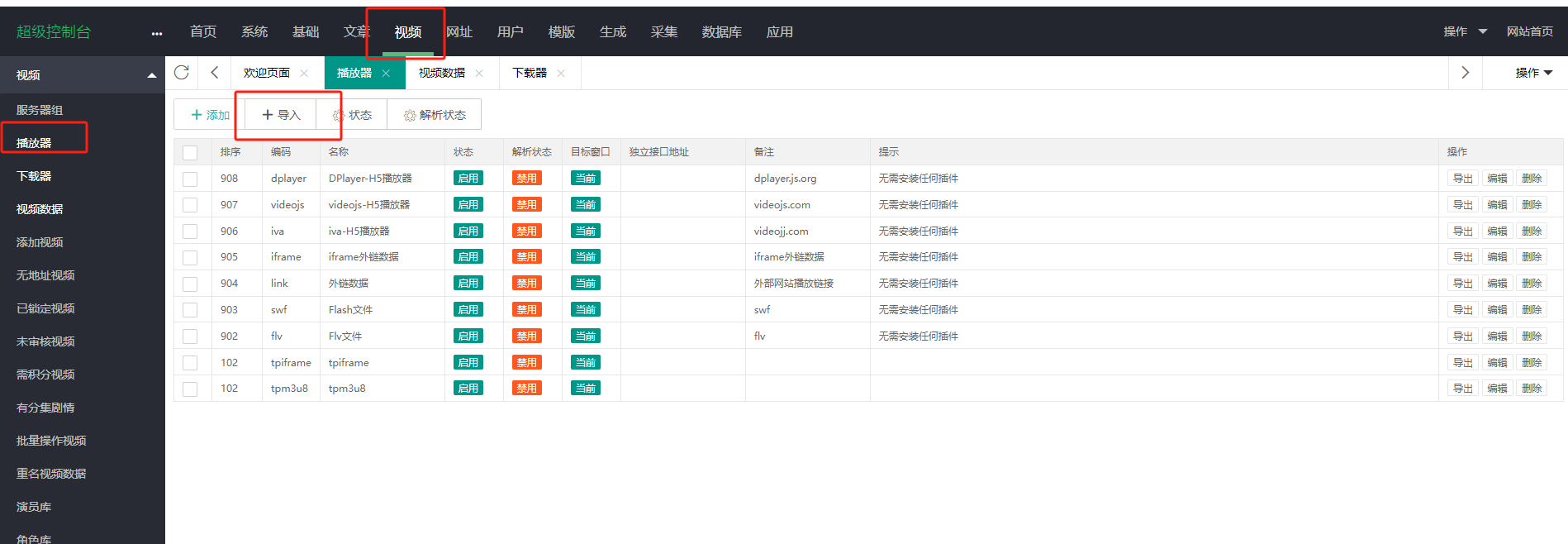Viewport: 1568px width, 544px height.
Task: Open the 操作 dropdown in top header
Action: pyautogui.click(x=1465, y=31)
